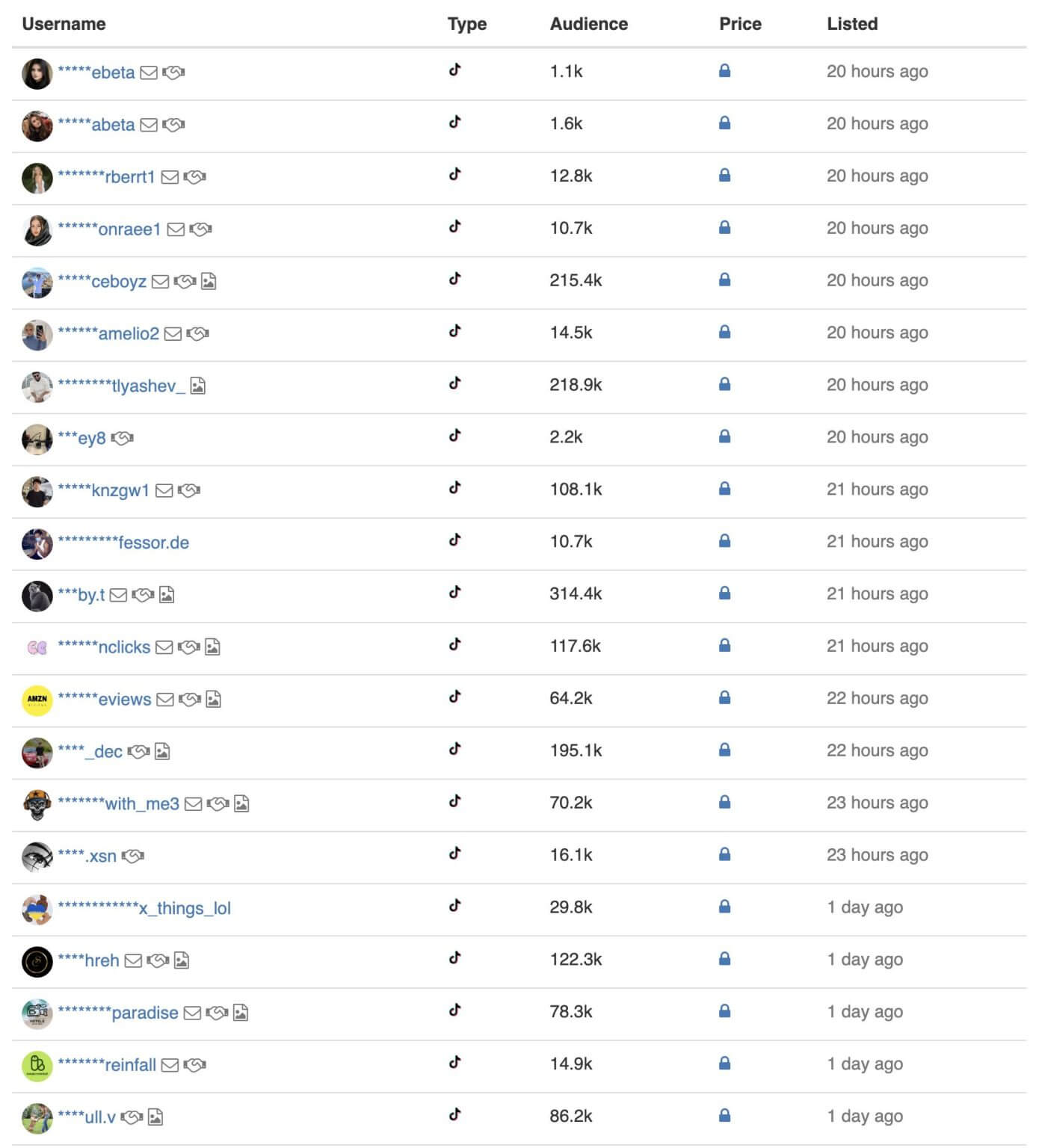Screen dimensions: 1039x1148
Task: Click the image icon beside ****ull.v
Action: pos(155,1118)
